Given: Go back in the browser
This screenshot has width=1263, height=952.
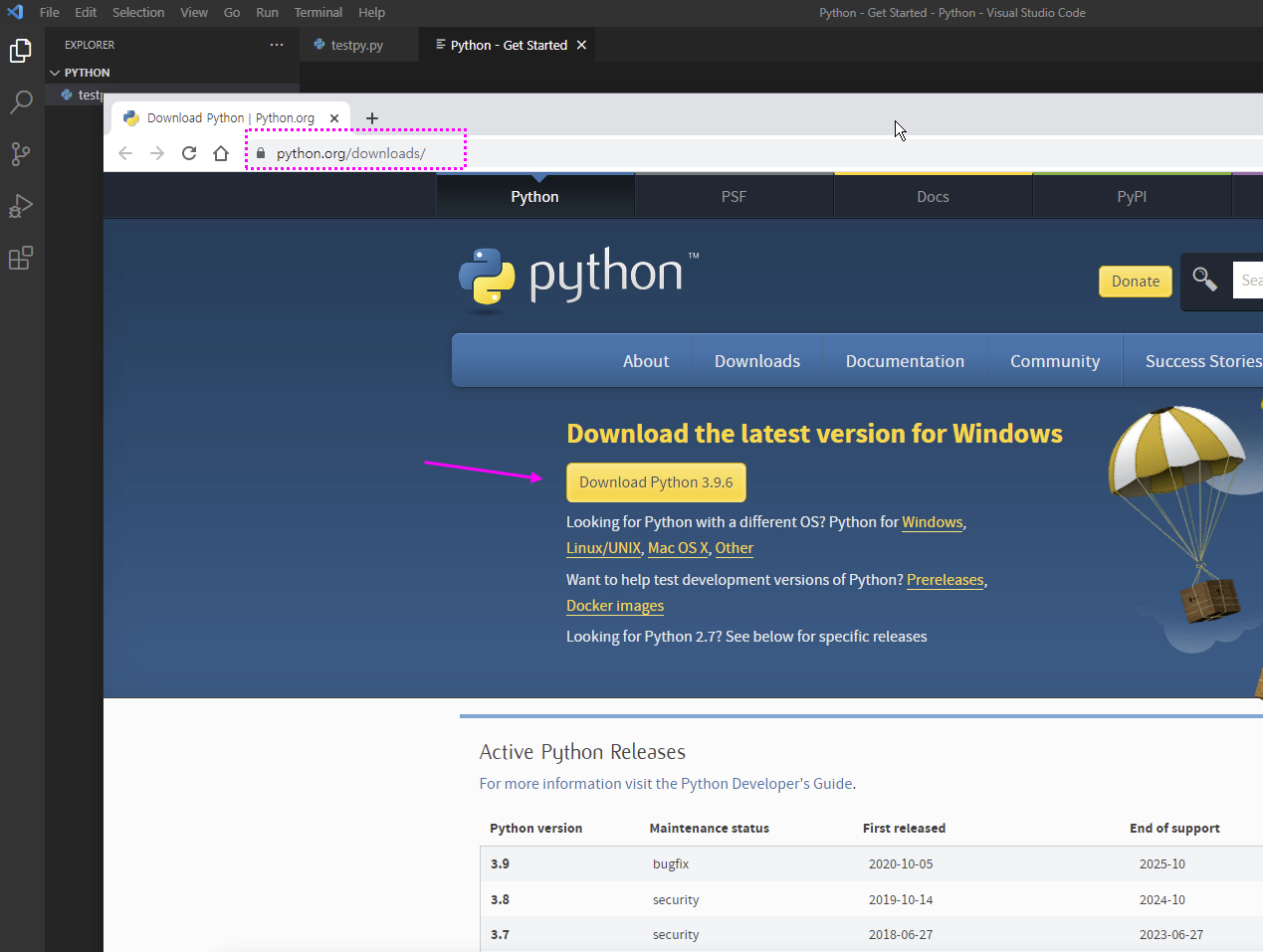Looking at the screenshot, I should (x=125, y=153).
